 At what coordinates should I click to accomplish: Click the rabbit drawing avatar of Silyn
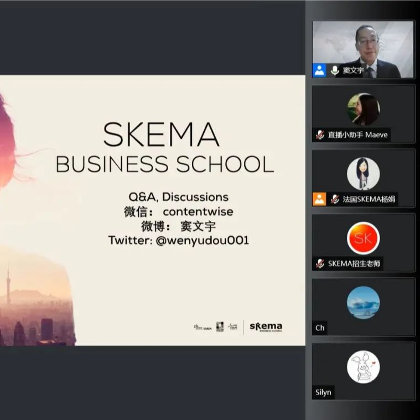pyautogui.click(x=363, y=367)
